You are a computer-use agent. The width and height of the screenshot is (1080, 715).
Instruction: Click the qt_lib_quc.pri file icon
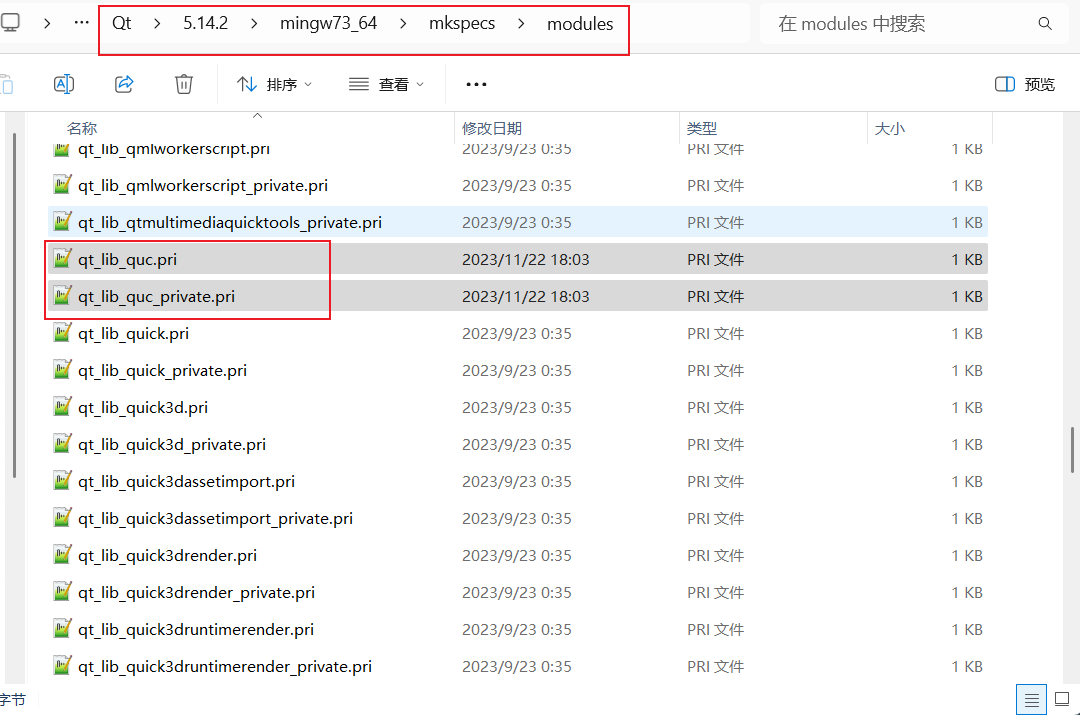(62, 259)
